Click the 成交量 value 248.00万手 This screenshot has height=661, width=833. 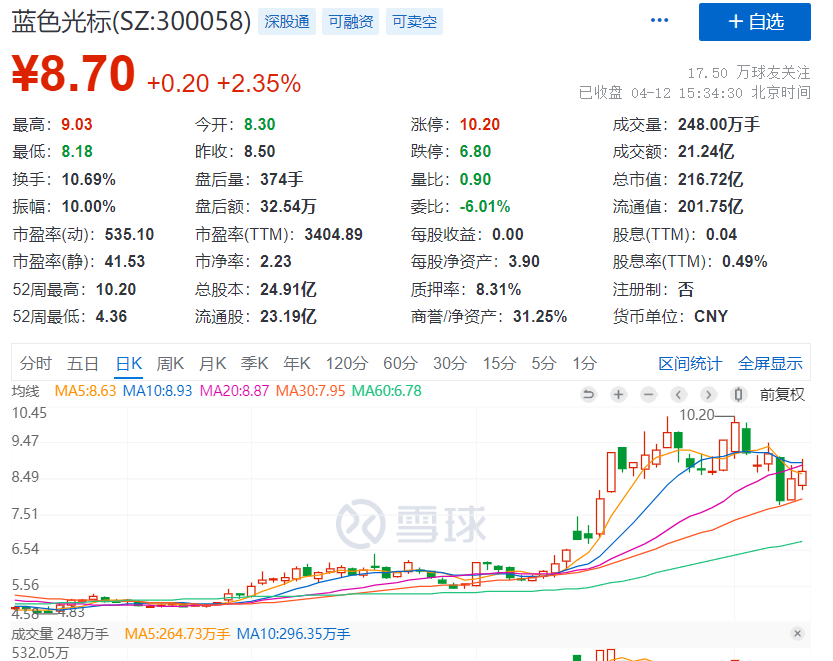click(x=719, y=125)
